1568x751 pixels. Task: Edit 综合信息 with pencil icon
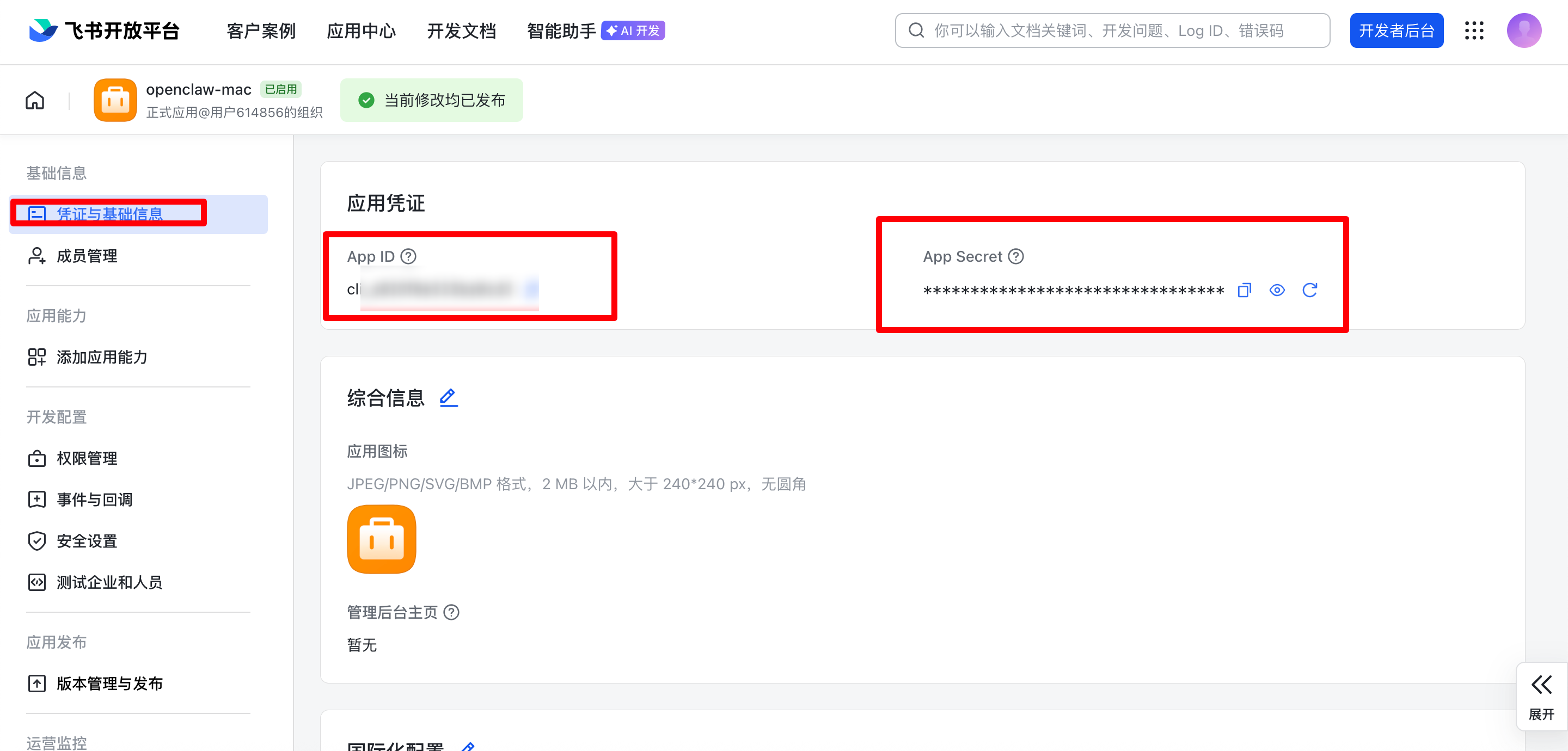pyautogui.click(x=448, y=398)
